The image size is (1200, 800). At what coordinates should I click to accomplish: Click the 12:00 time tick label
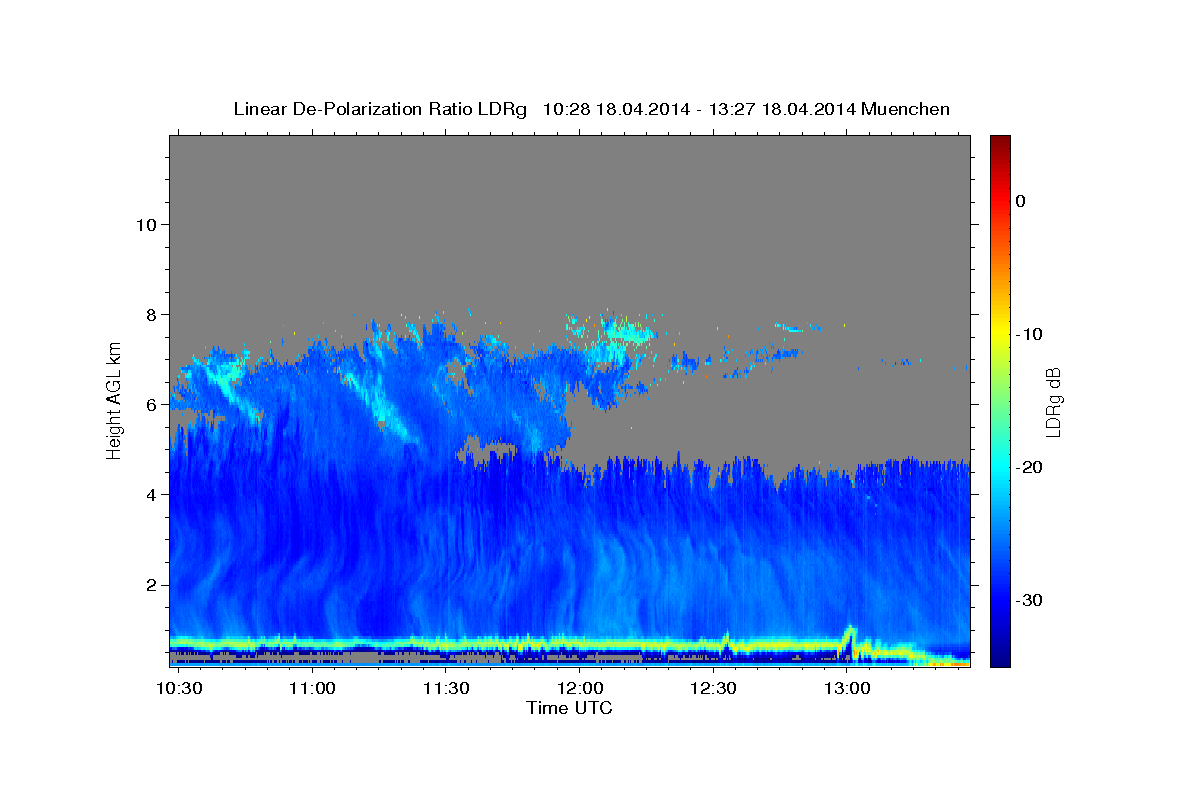pos(580,689)
